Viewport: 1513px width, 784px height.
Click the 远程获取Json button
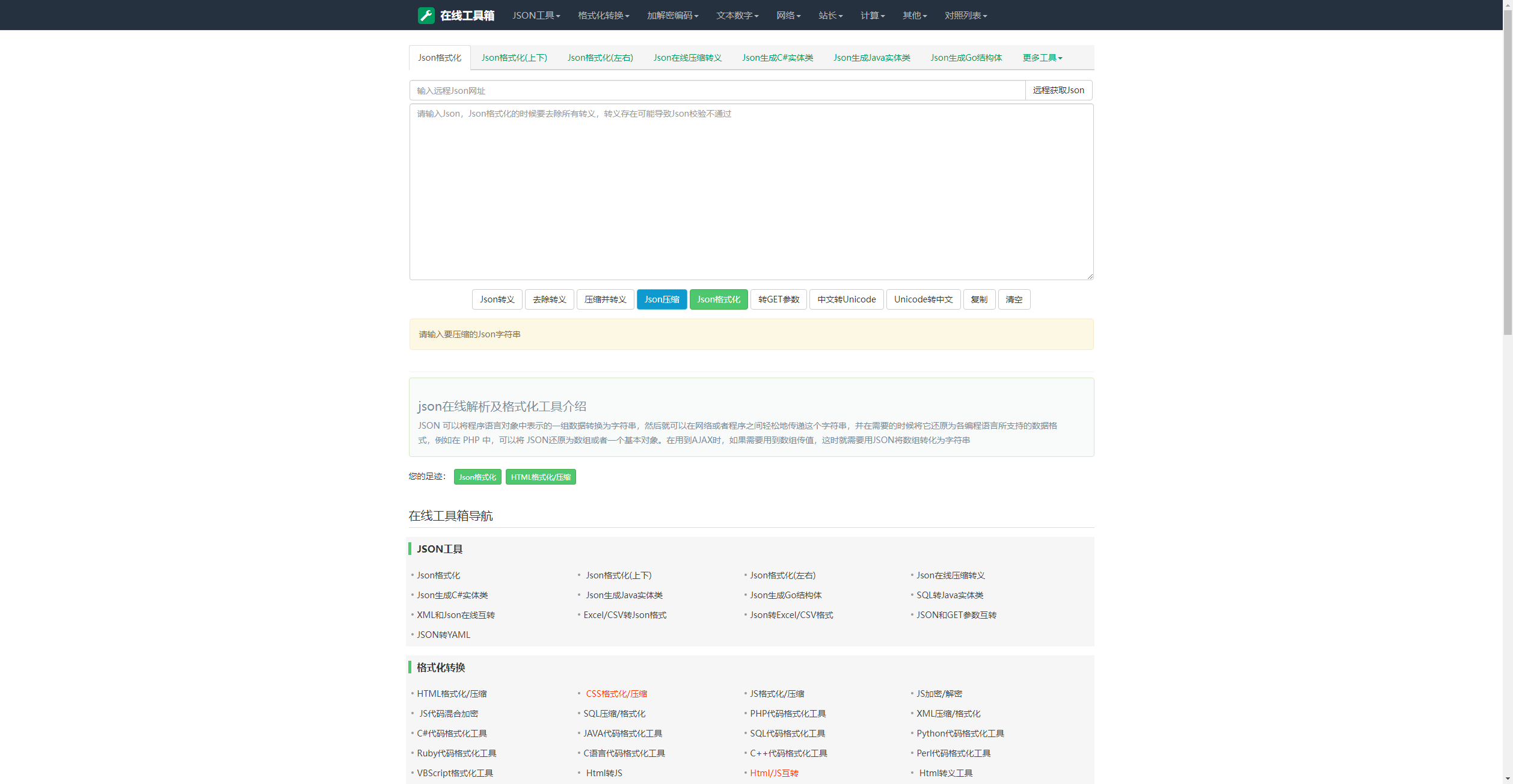coord(1058,90)
